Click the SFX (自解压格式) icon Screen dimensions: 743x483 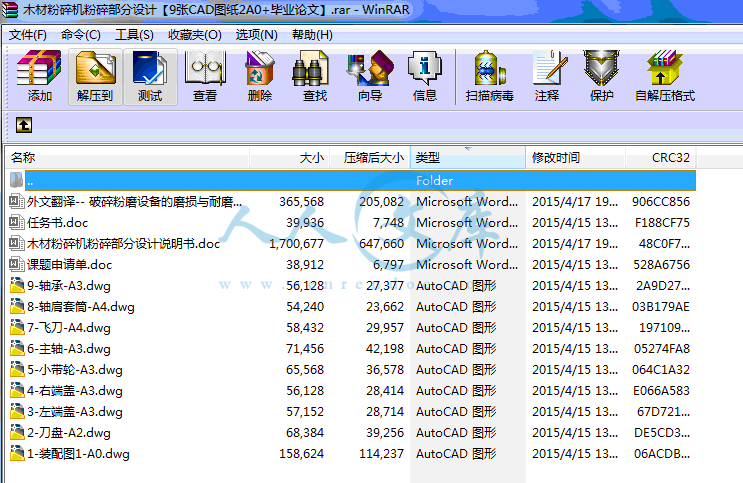pos(665,68)
